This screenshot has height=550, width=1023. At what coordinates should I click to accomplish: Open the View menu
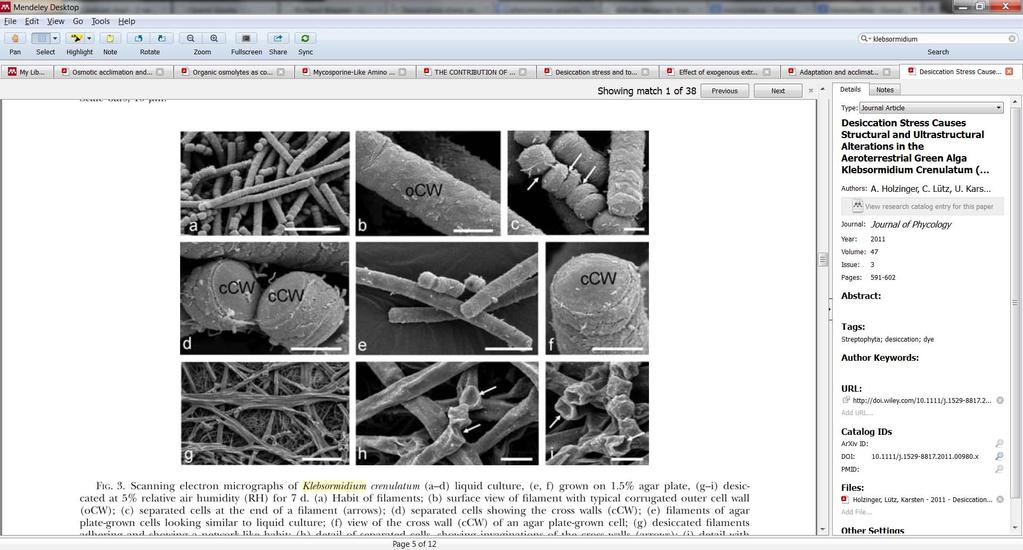[55, 21]
